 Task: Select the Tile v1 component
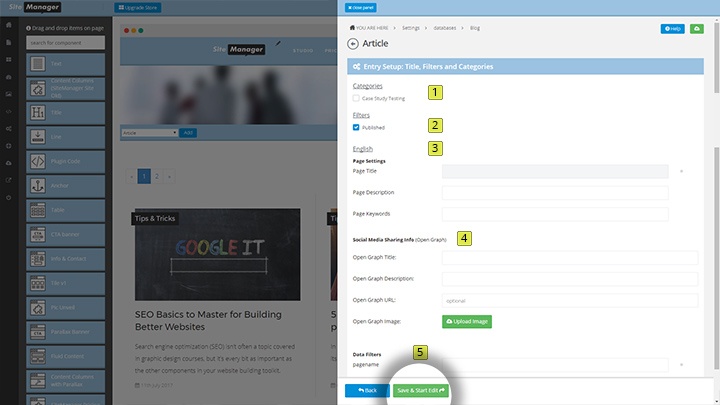point(65,283)
